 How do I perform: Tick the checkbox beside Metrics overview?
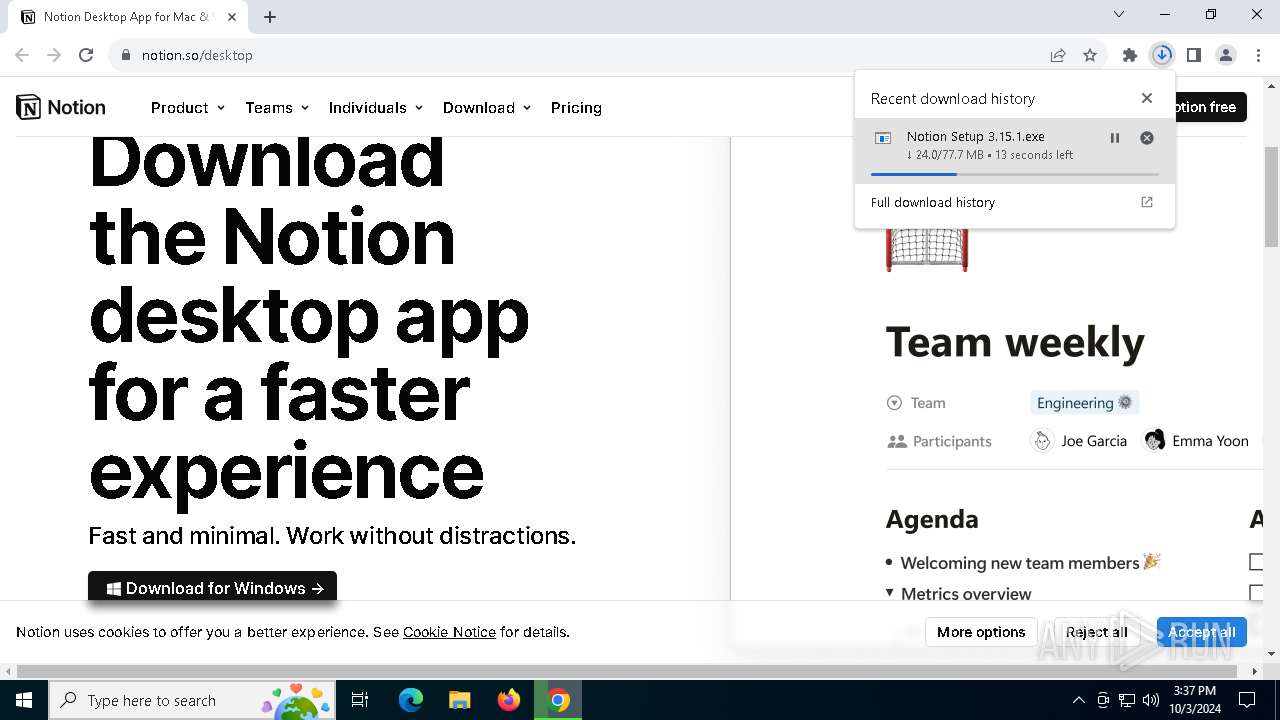(1256, 593)
